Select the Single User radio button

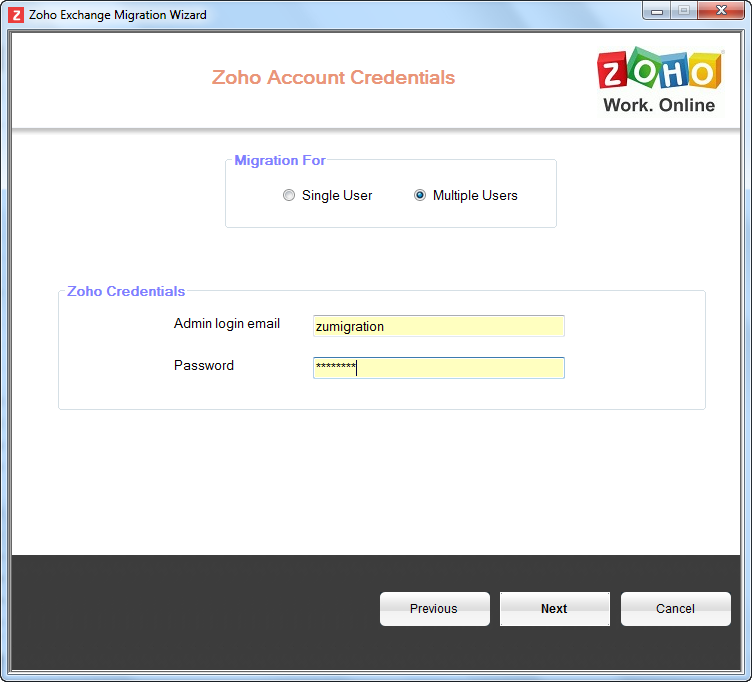click(x=289, y=195)
